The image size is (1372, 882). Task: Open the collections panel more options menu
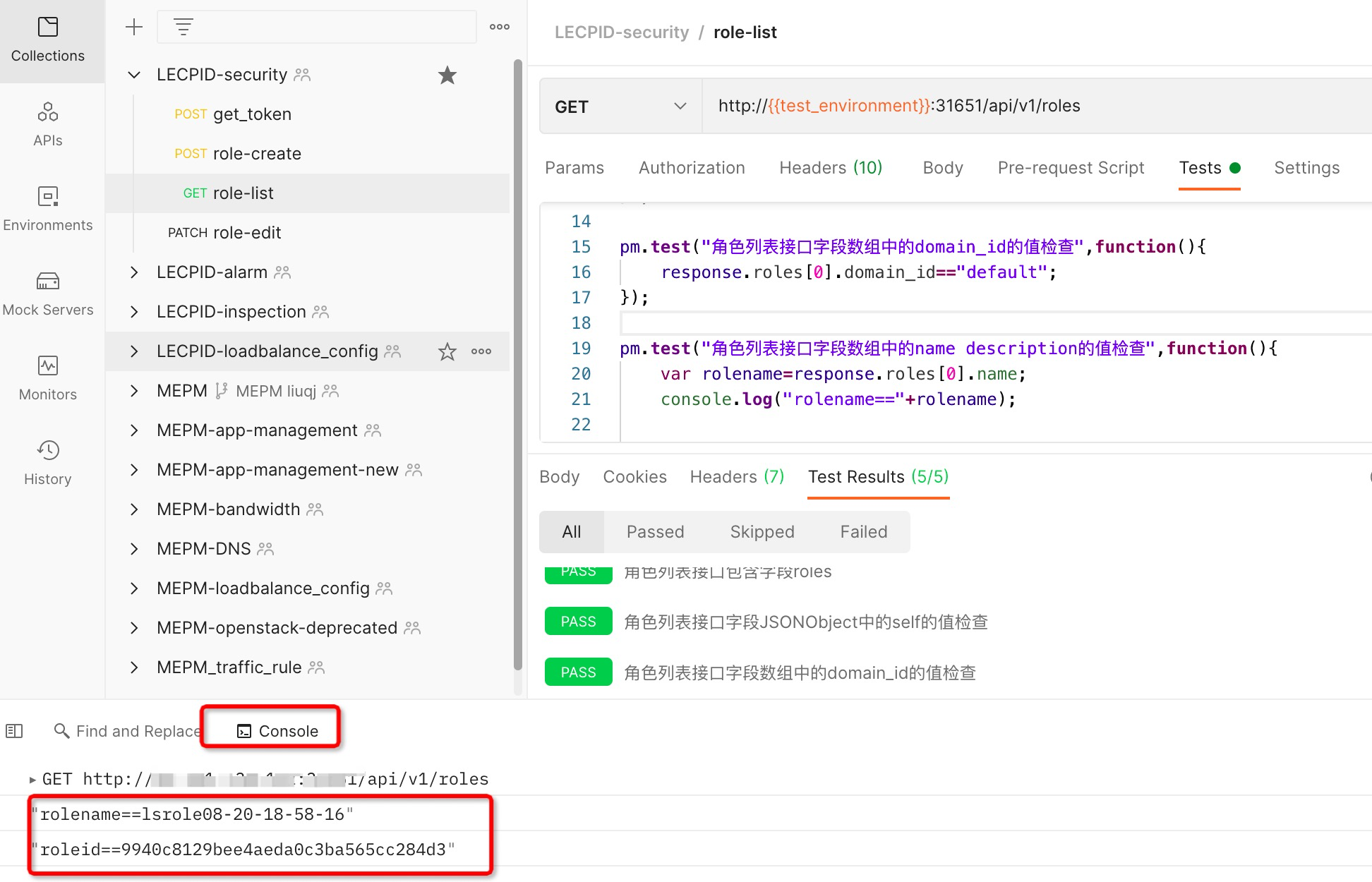[x=500, y=27]
